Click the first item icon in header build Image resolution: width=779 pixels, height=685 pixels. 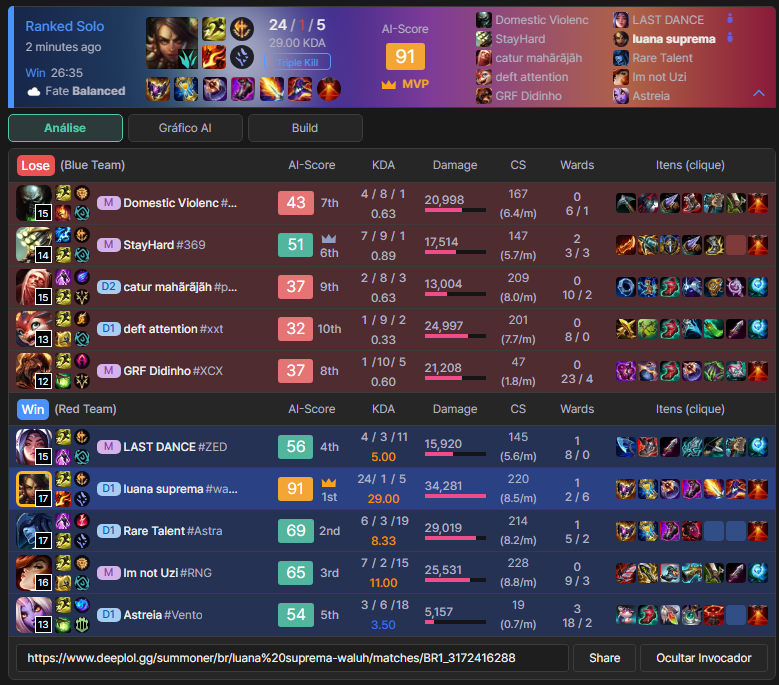click(x=158, y=89)
